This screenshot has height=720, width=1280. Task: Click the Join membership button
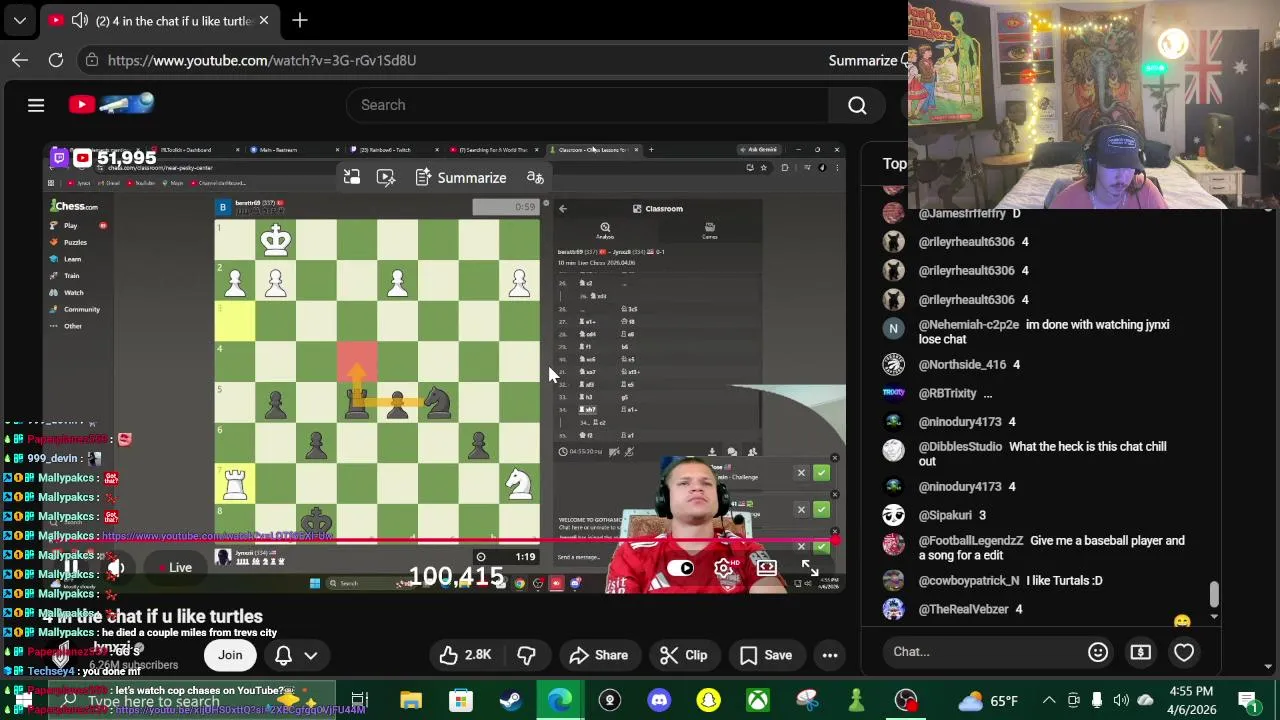pos(230,655)
